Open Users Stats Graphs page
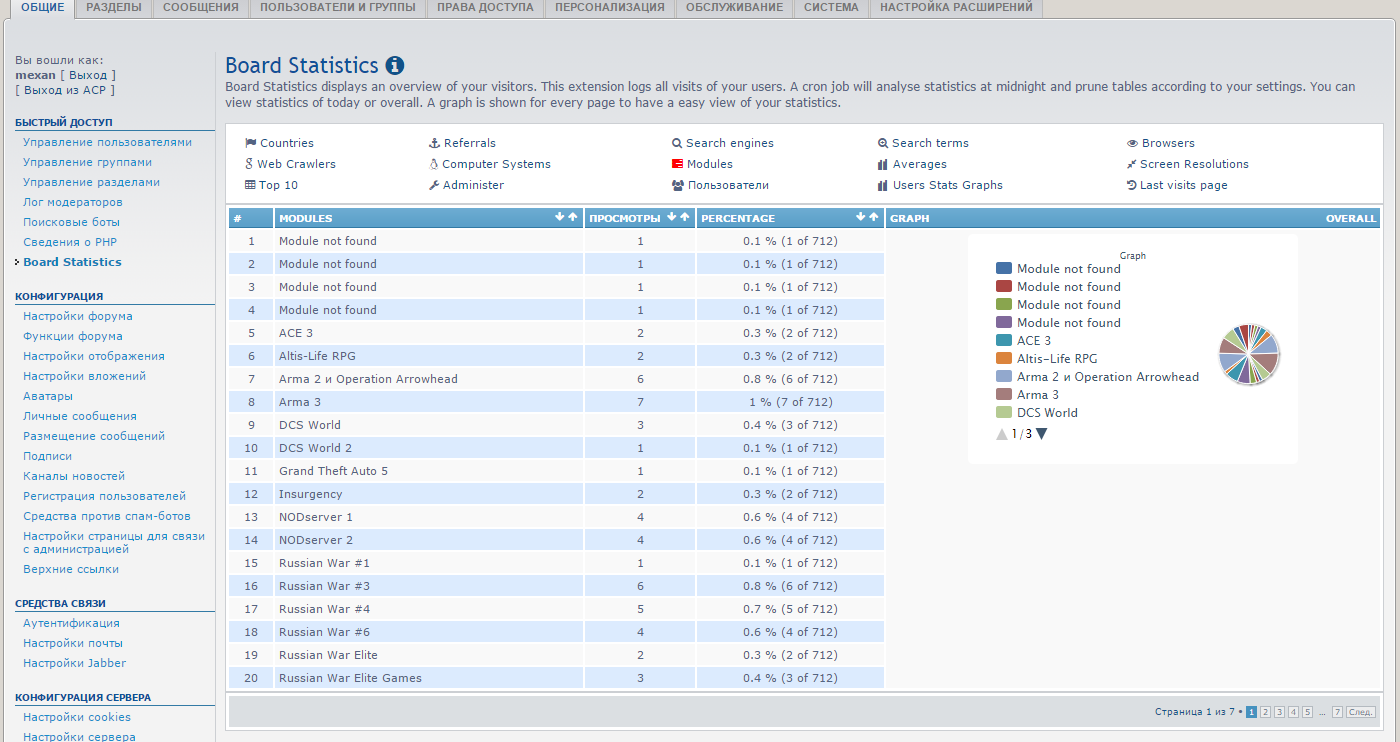 click(x=946, y=185)
